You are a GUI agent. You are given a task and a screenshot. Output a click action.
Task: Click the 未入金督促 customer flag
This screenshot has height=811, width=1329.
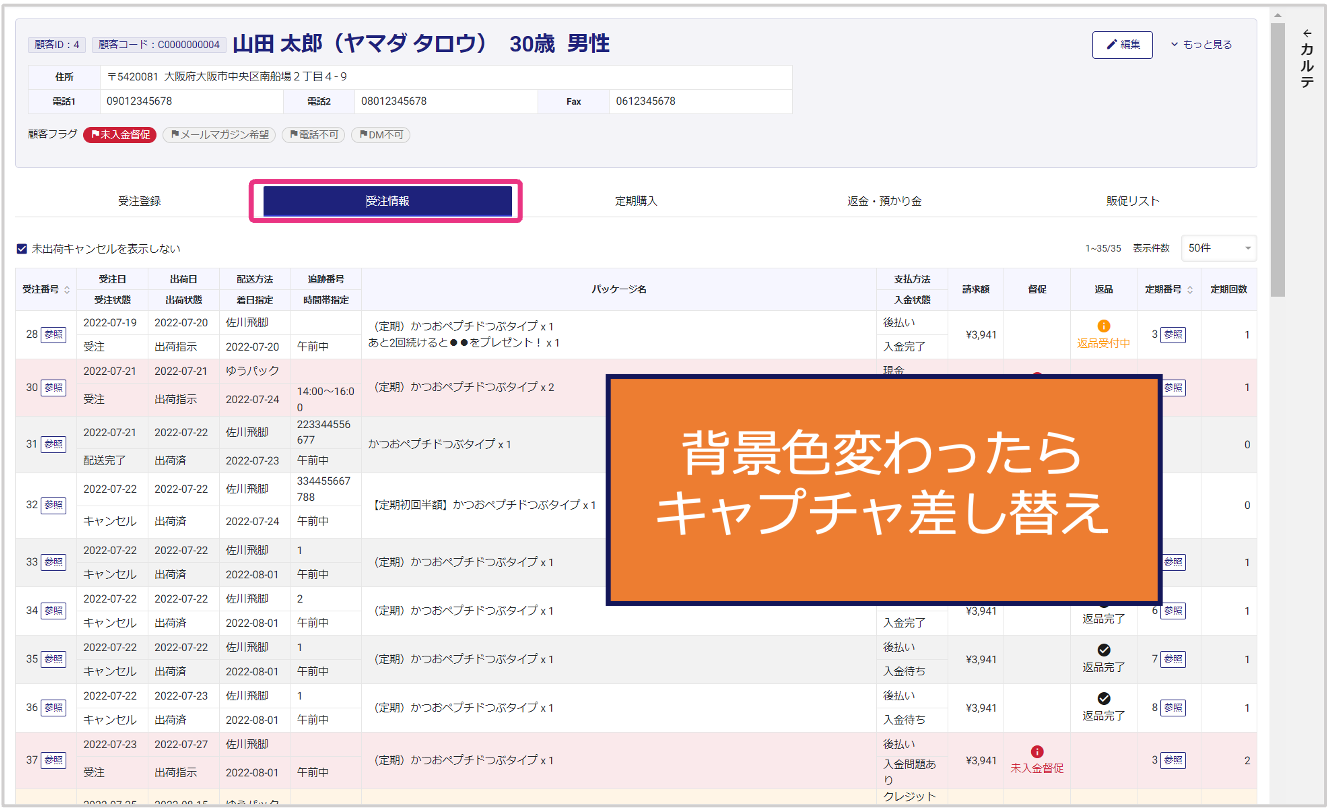(120, 135)
